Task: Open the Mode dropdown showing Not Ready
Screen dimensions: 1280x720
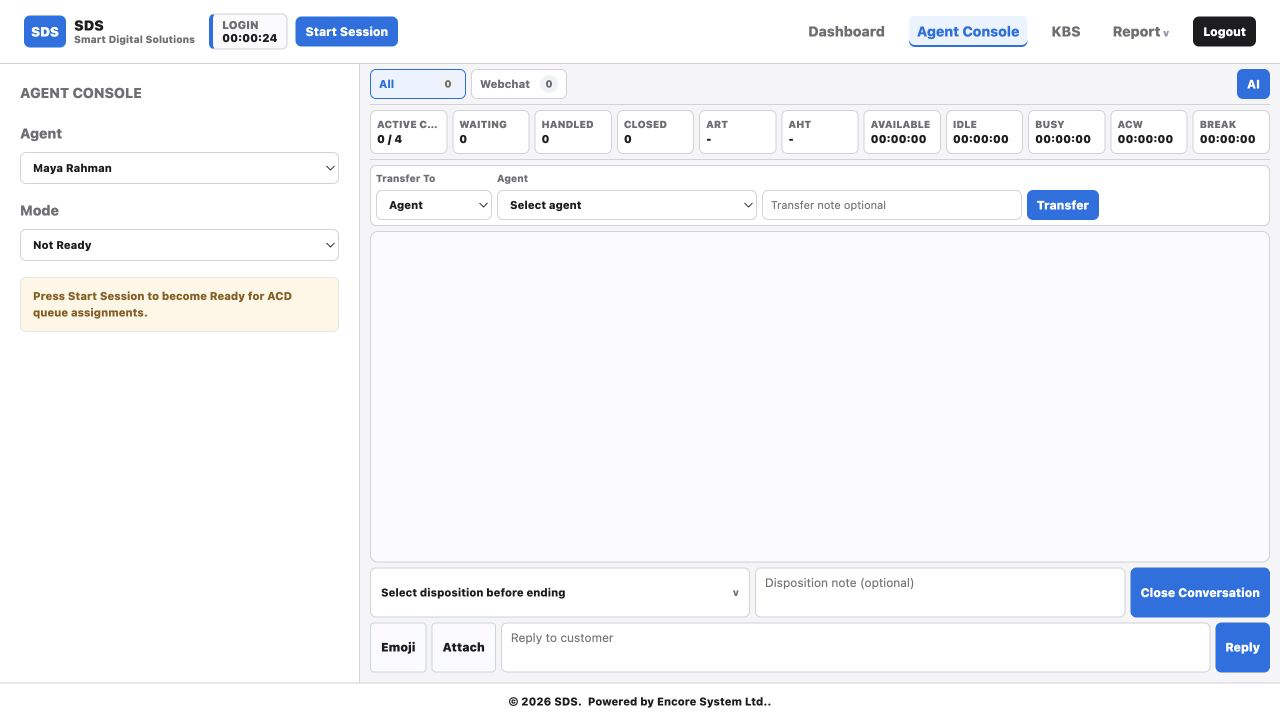Action: (179, 245)
